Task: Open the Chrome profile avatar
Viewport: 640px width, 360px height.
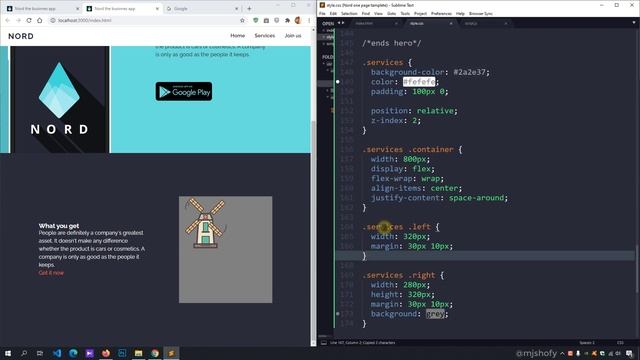Action: click(x=298, y=20)
